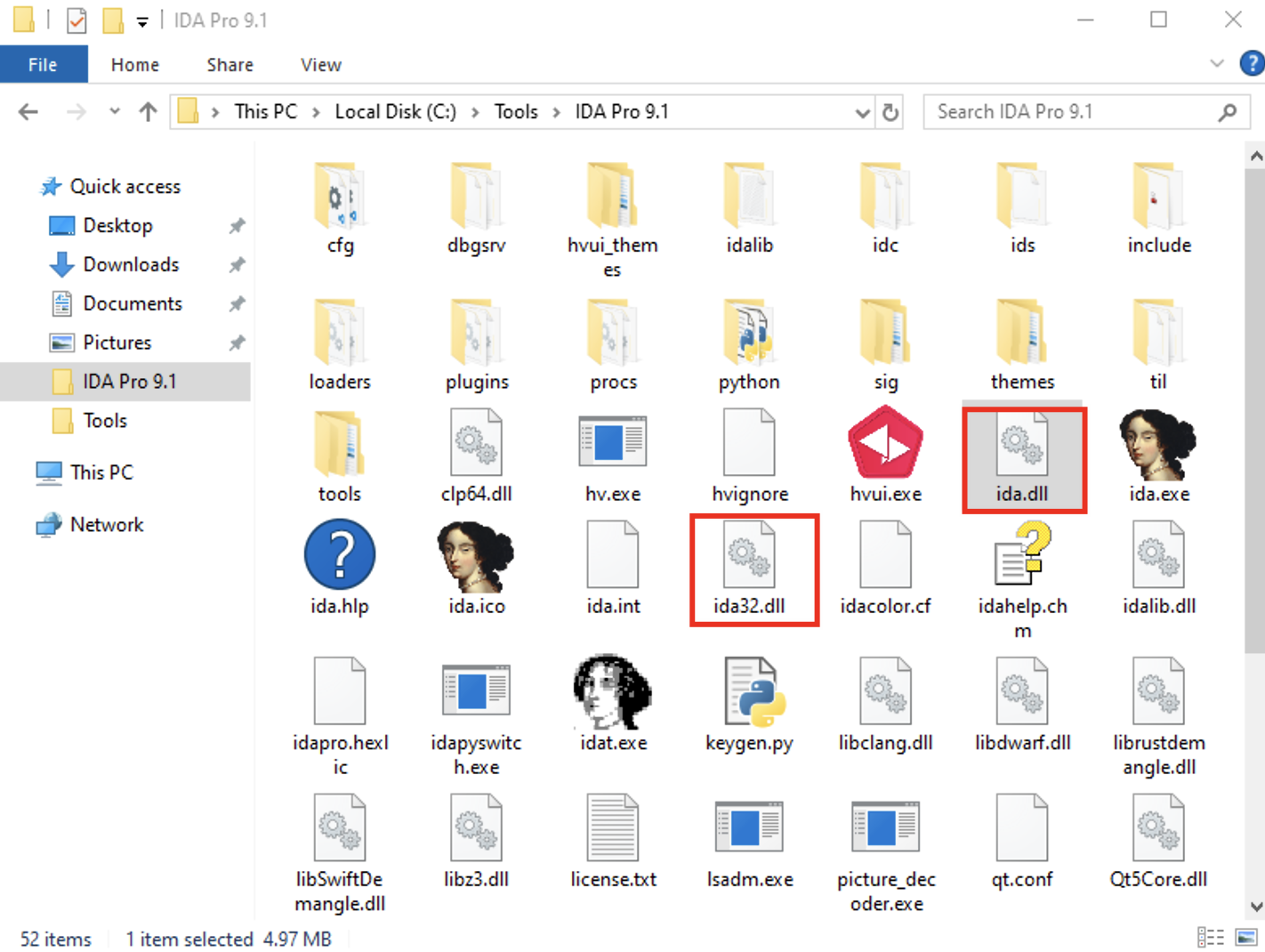Select the librustdemangle.dll file
The width and height of the screenshot is (1265, 952).
coord(1159,716)
